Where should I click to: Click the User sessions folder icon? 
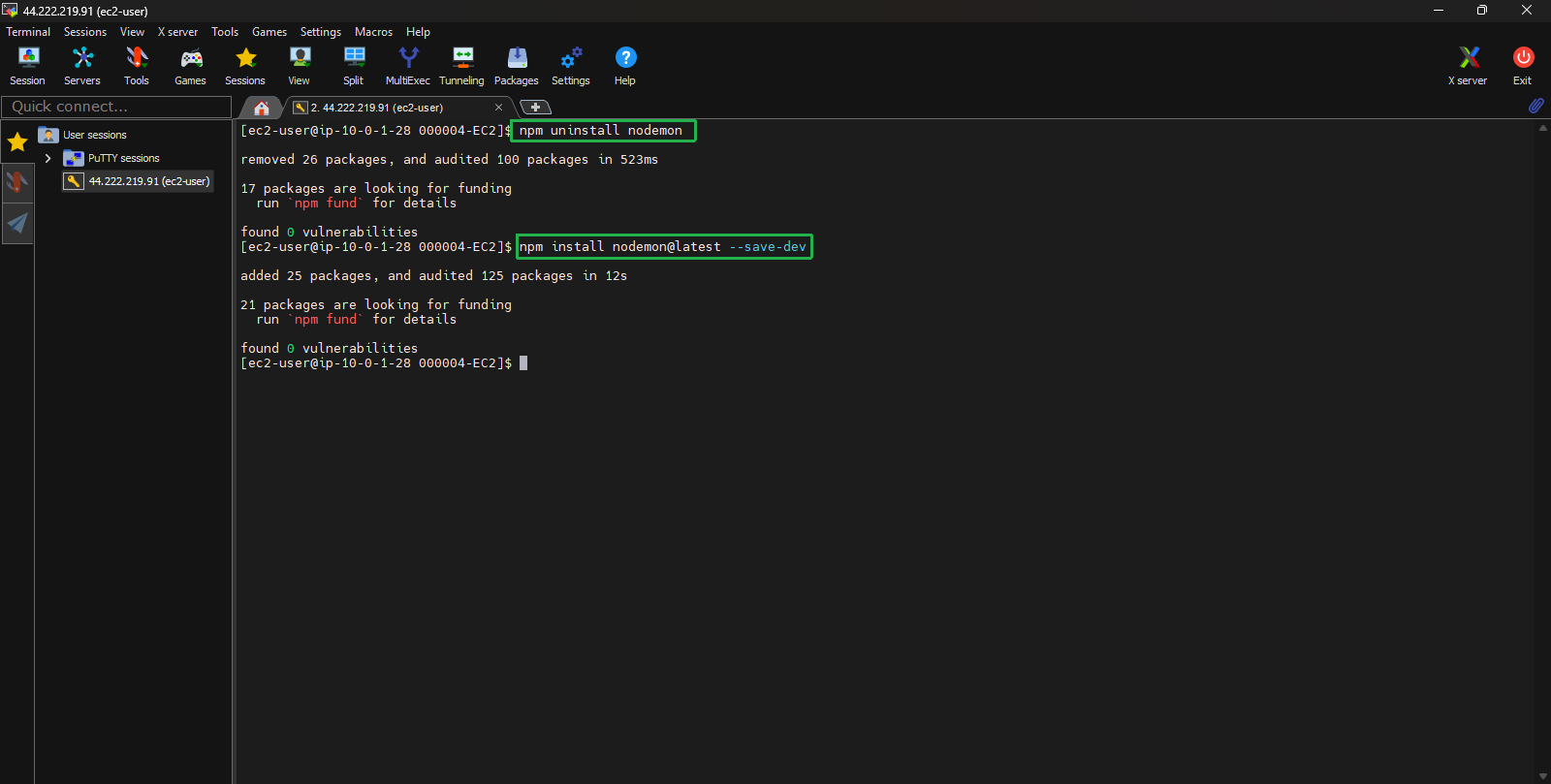(x=48, y=135)
